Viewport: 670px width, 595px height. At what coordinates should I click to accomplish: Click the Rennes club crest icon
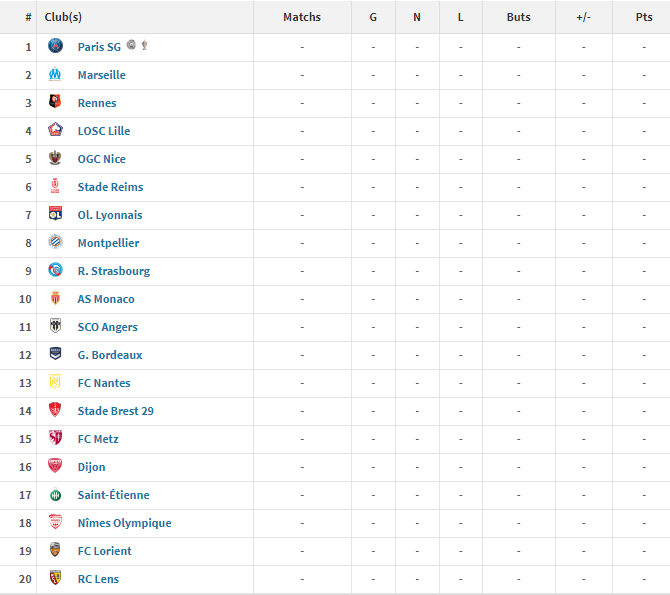55,102
